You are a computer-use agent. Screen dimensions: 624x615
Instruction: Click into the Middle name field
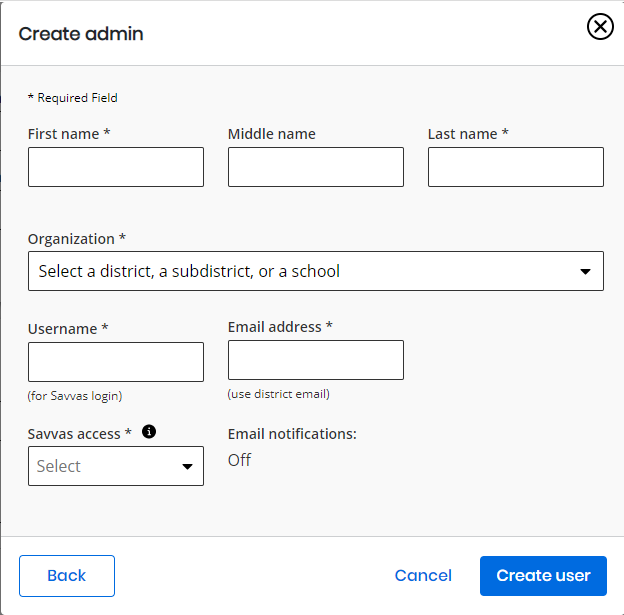pyautogui.click(x=316, y=167)
